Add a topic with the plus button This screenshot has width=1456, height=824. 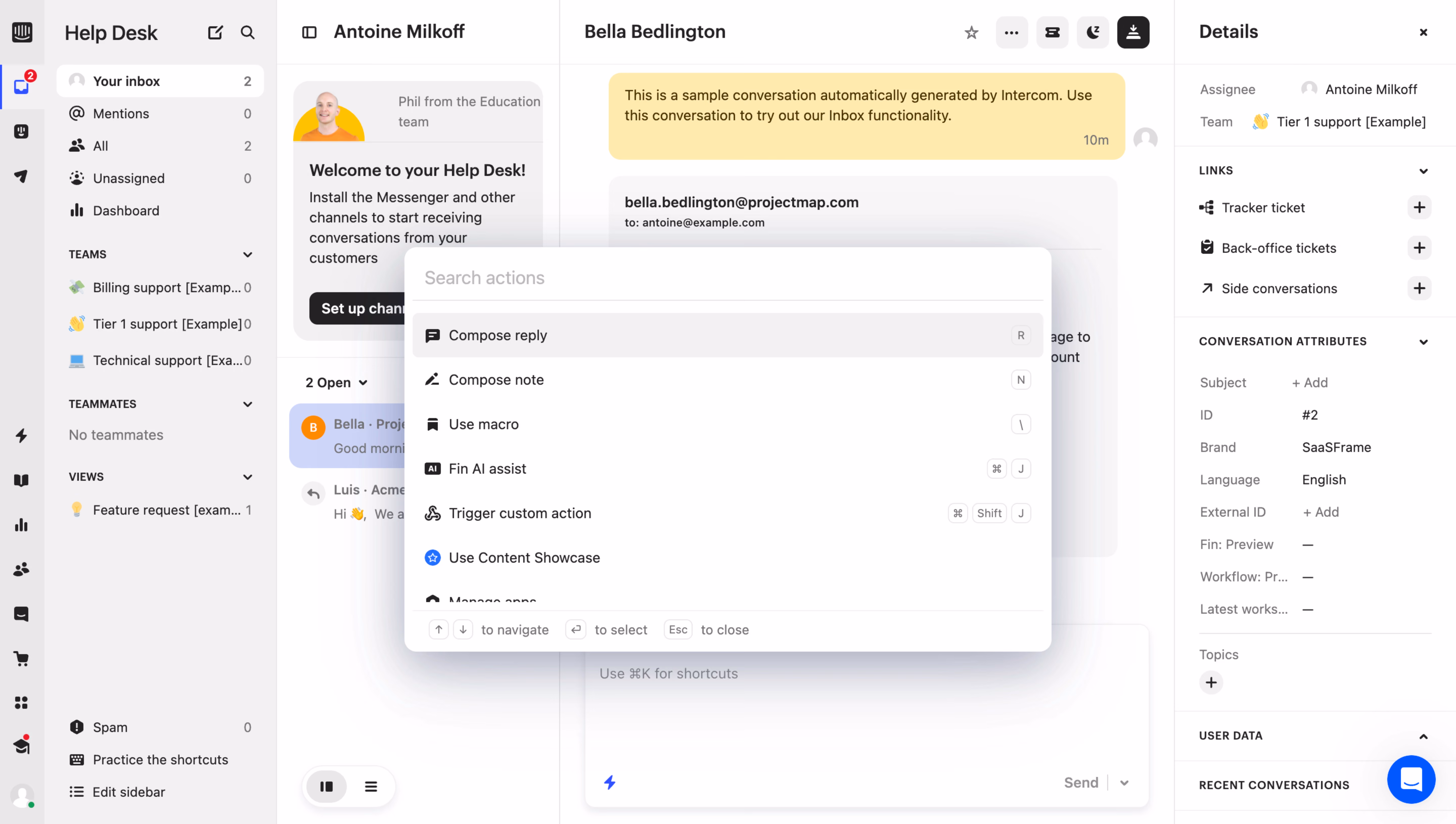coord(1211,682)
